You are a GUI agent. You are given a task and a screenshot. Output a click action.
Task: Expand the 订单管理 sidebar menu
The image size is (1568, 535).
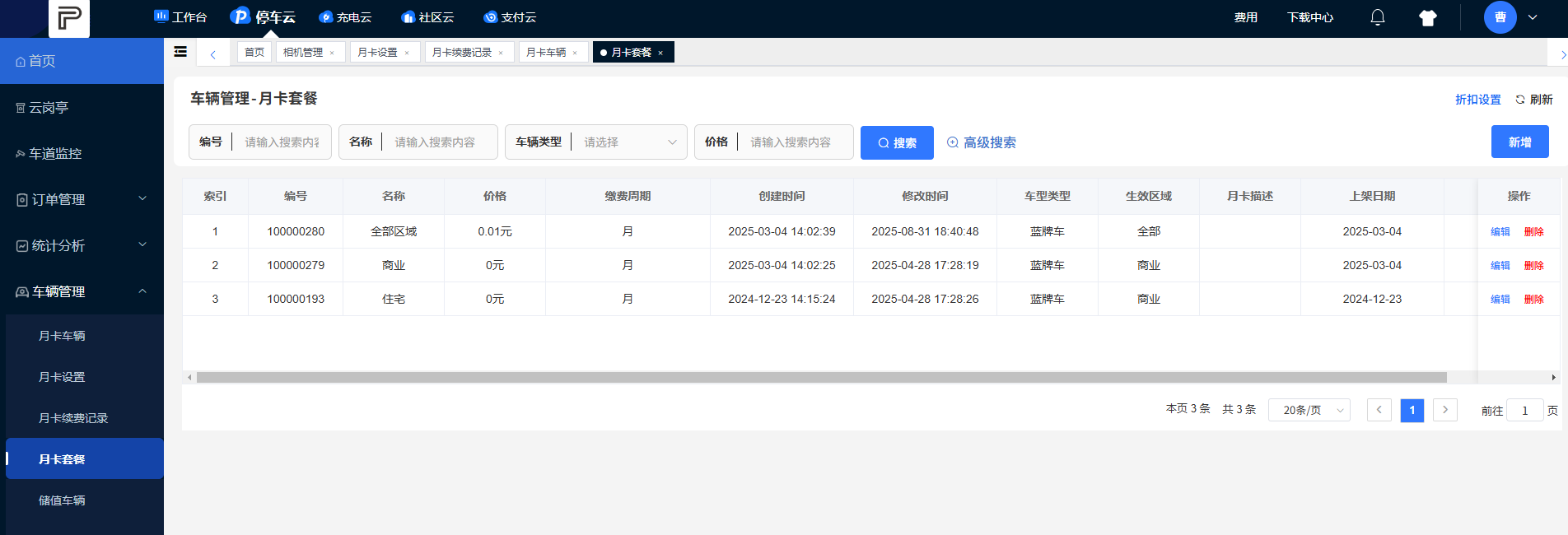point(82,199)
